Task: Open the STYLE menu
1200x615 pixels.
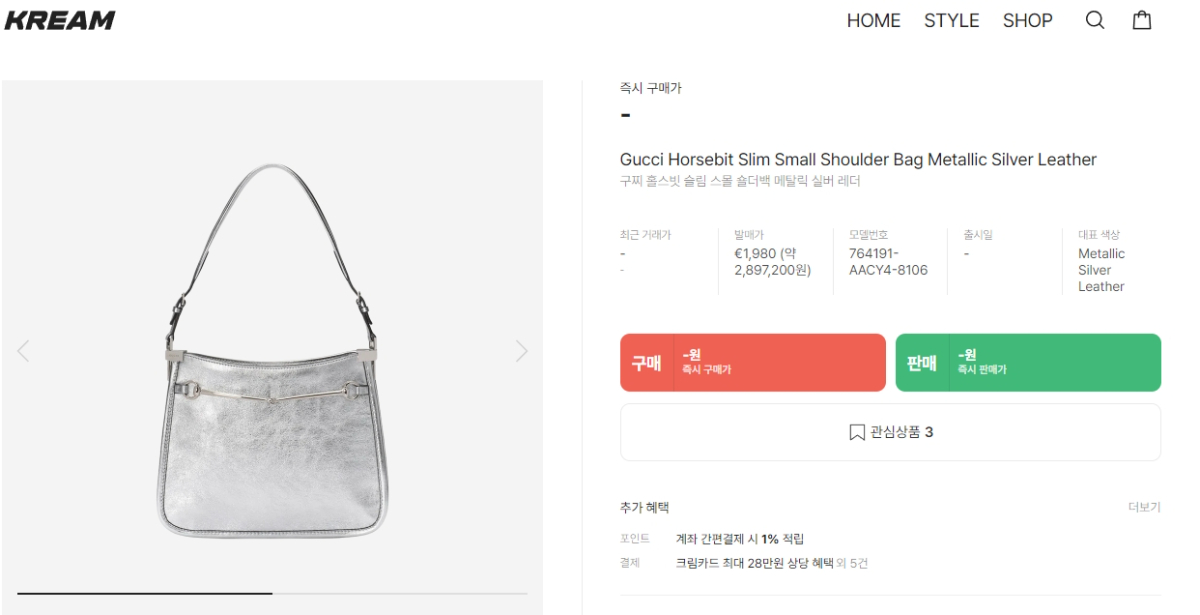Action: (x=952, y=20)
